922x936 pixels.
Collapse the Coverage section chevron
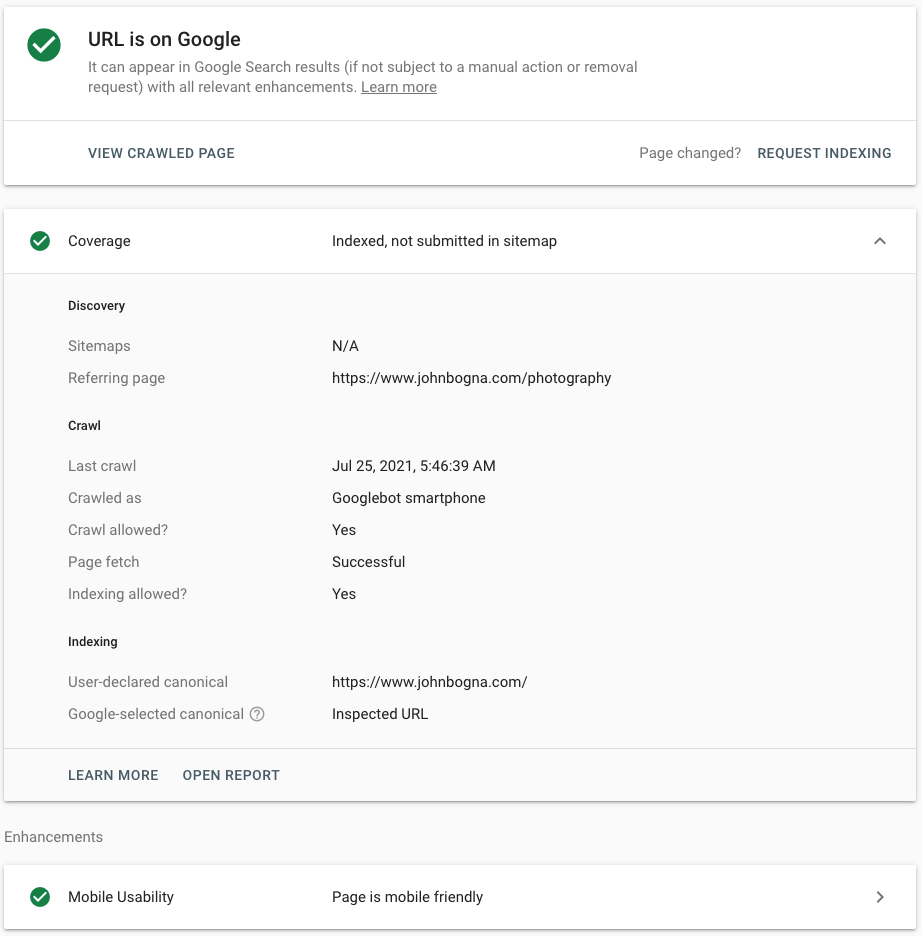880,241
